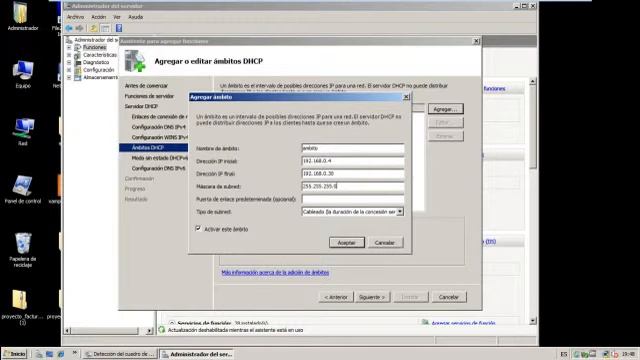Click the clock in system tray
The image size is (640, 360).
[x=628, y=354]
